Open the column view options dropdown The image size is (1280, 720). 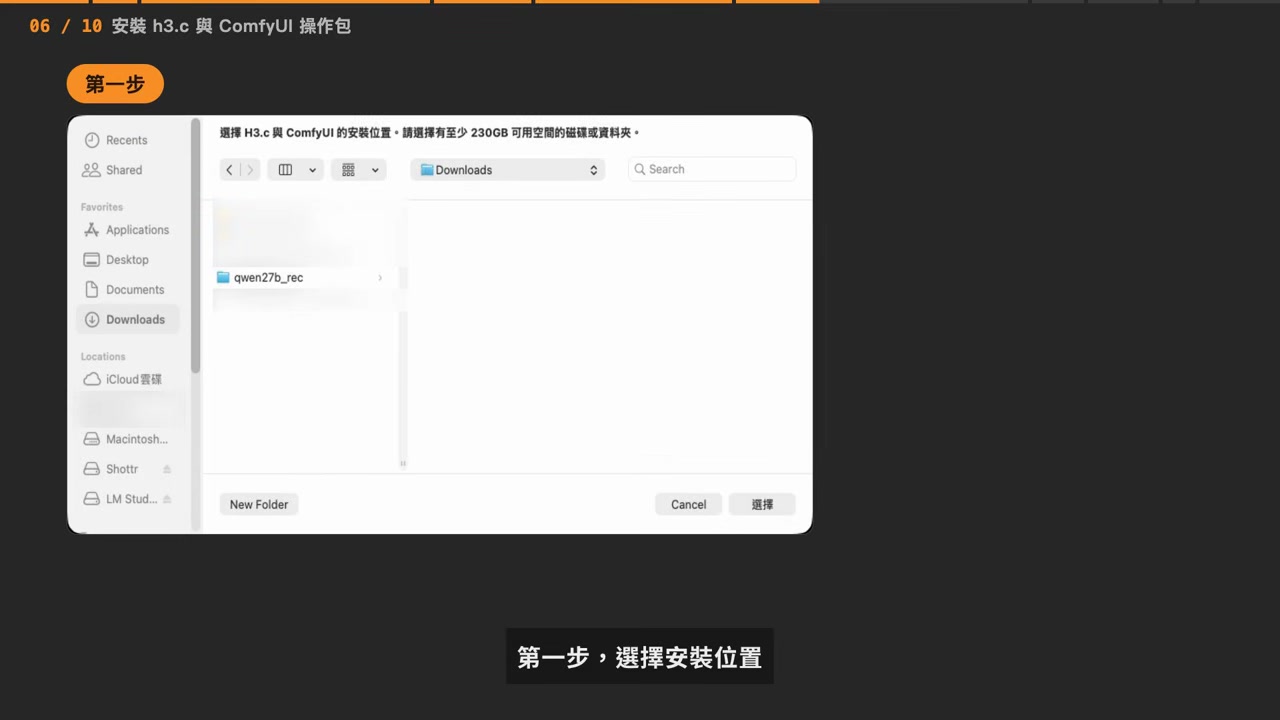tap(295, 170)
